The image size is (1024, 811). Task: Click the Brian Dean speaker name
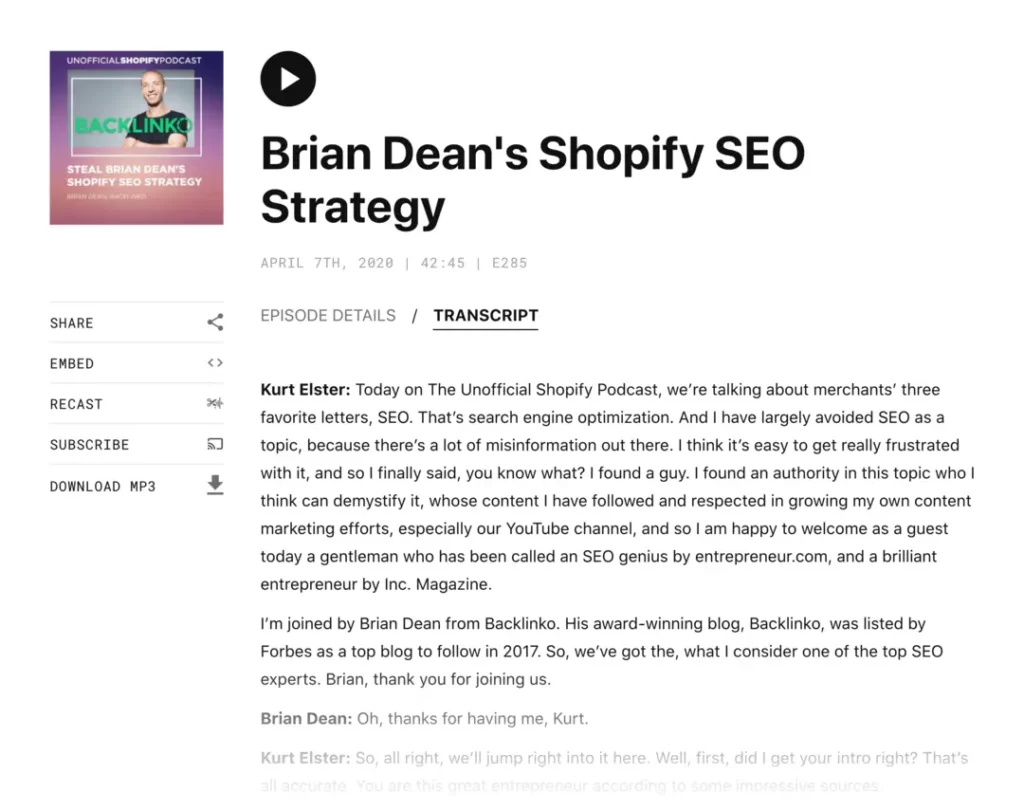[306, 719]
